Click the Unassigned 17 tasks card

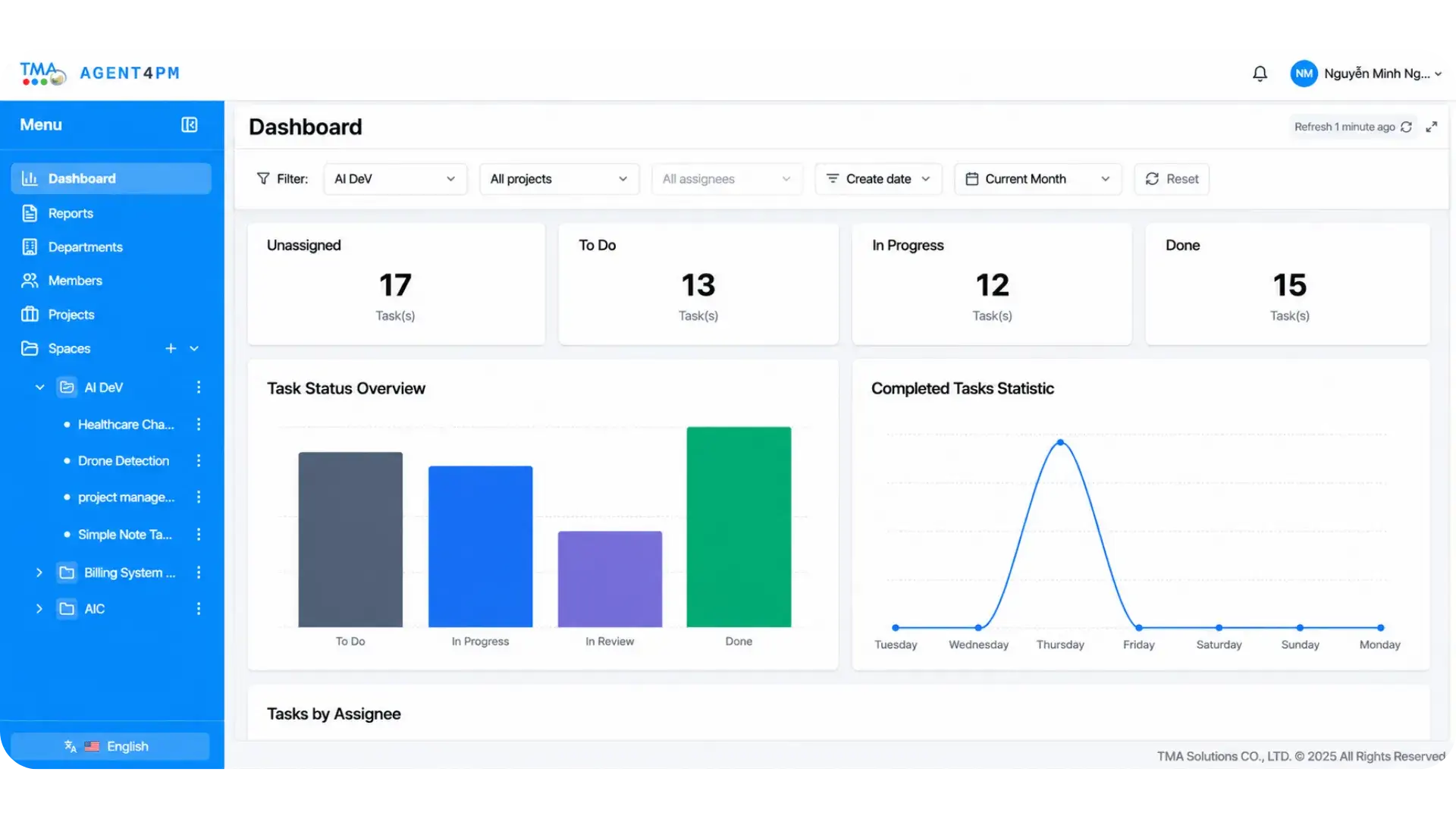coord(396,284)
